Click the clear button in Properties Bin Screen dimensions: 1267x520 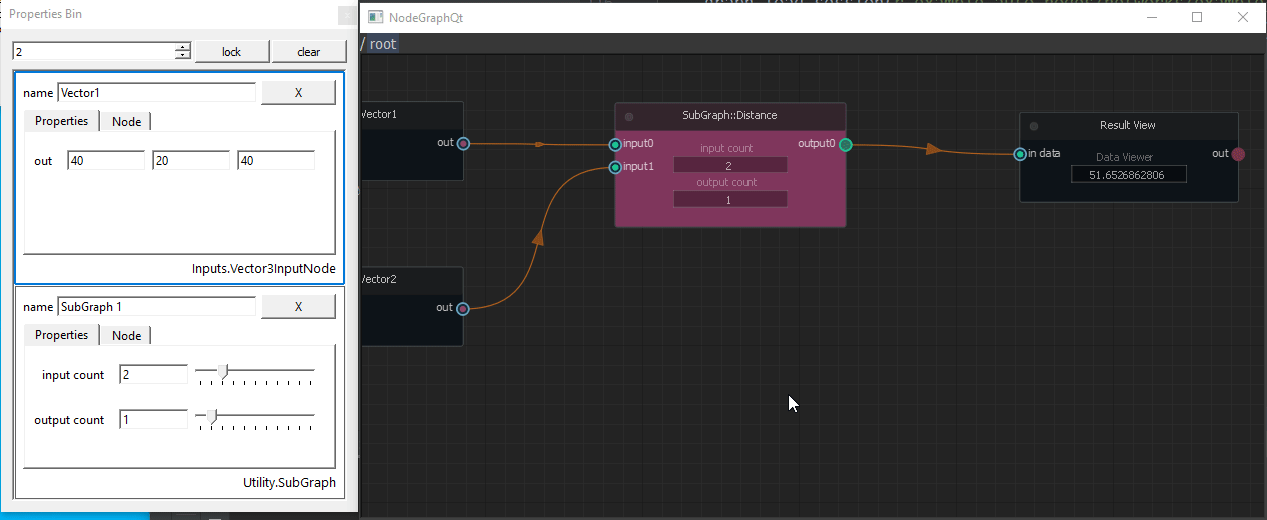(309, 52)
